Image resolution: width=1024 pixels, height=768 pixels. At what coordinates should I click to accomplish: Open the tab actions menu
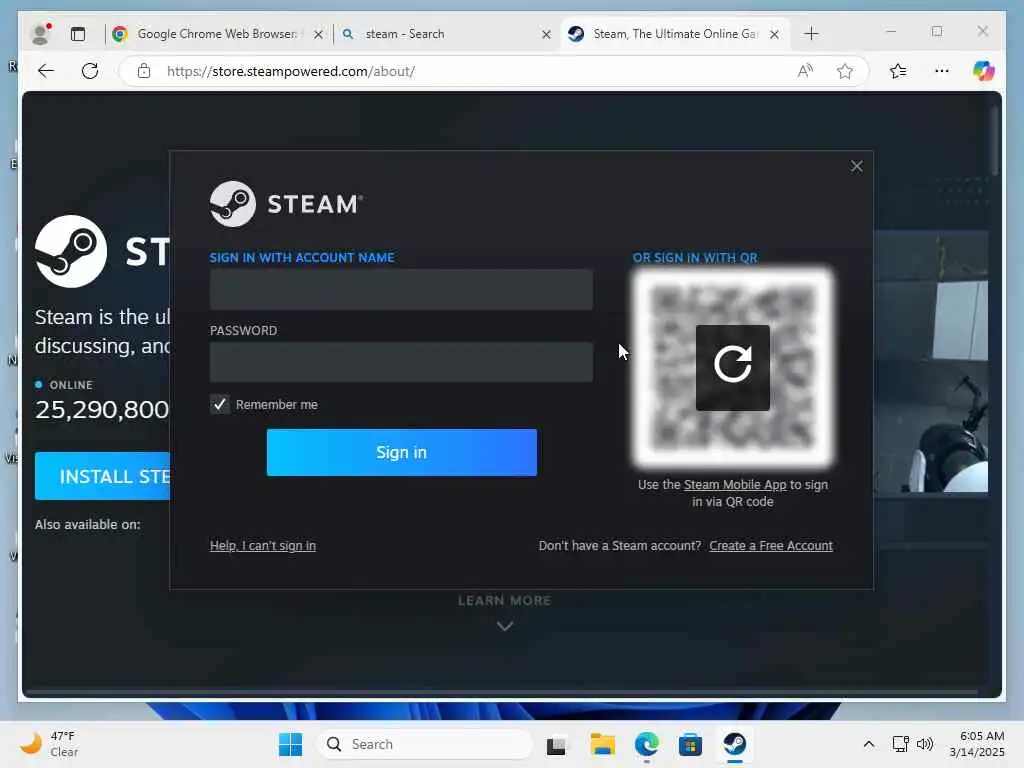coord(78,34)
